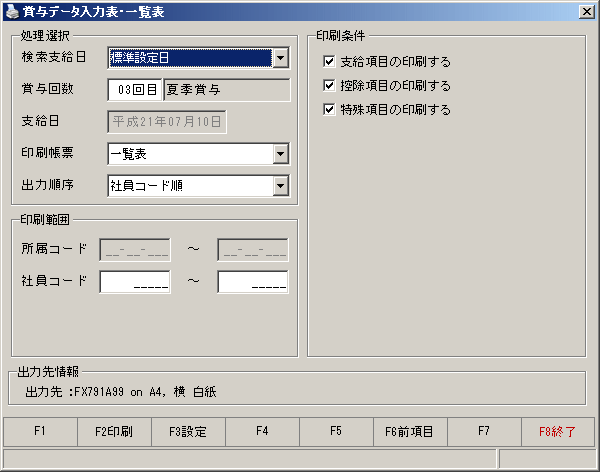Click the F3設定 button
The width and height of the screenshot is (600, 472).
tap(188, 432)
